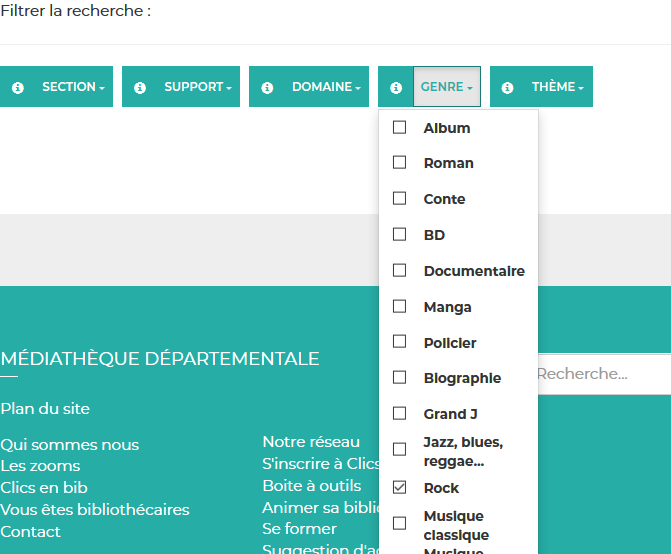The width and height of the screenshot is (671, 554).
Task: Open the Notre réseau link
Action: click(311, 442)
